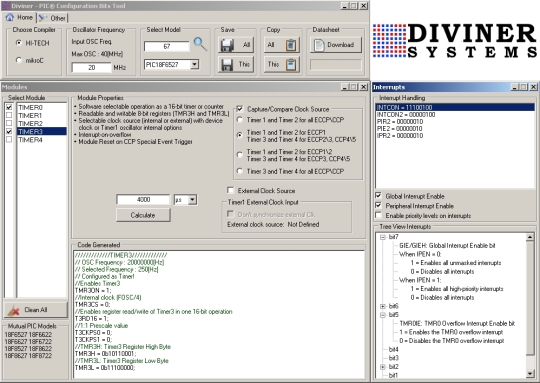
Task: Enable priority levels on interrupts checkbox
Action: pos(378,215)
